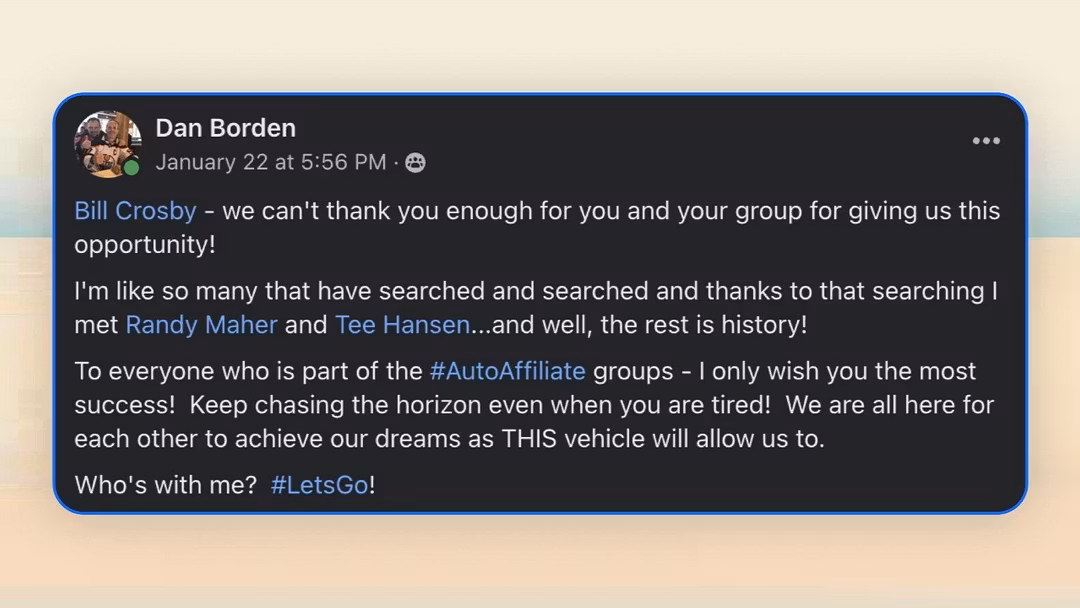This screenshot has width=1080, height=608.
Task: Open Randy Maher's tagged profile
Action: [203, 325]
